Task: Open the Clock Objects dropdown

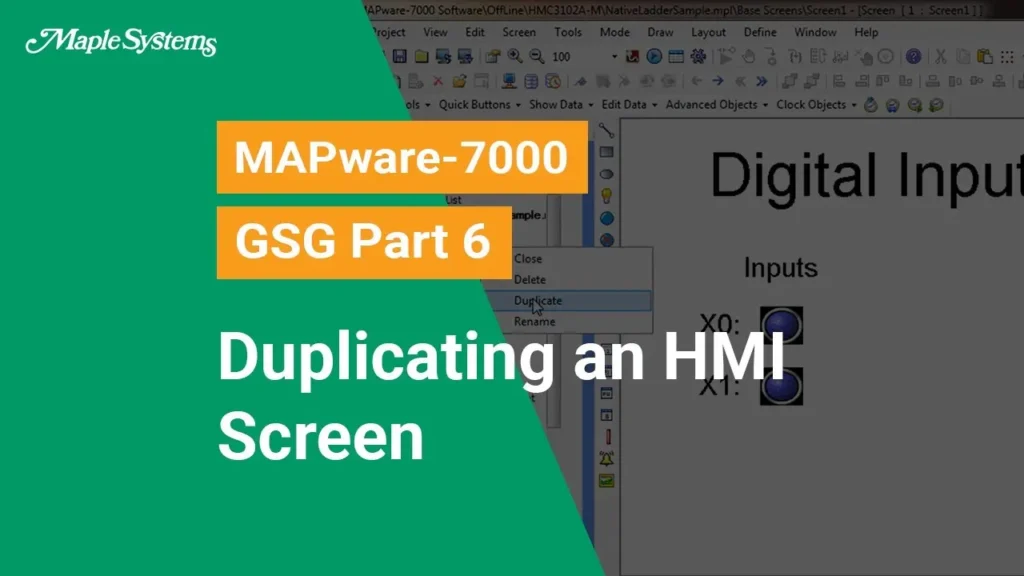Action: tap(816, 105)
